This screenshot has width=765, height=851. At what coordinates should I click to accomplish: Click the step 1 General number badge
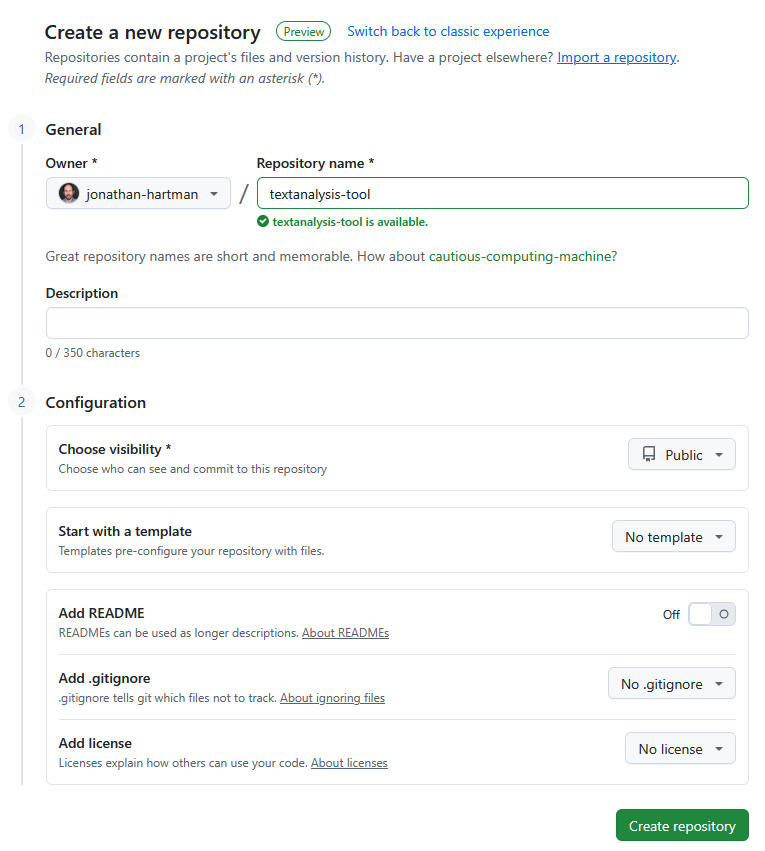tap(21, 129)
